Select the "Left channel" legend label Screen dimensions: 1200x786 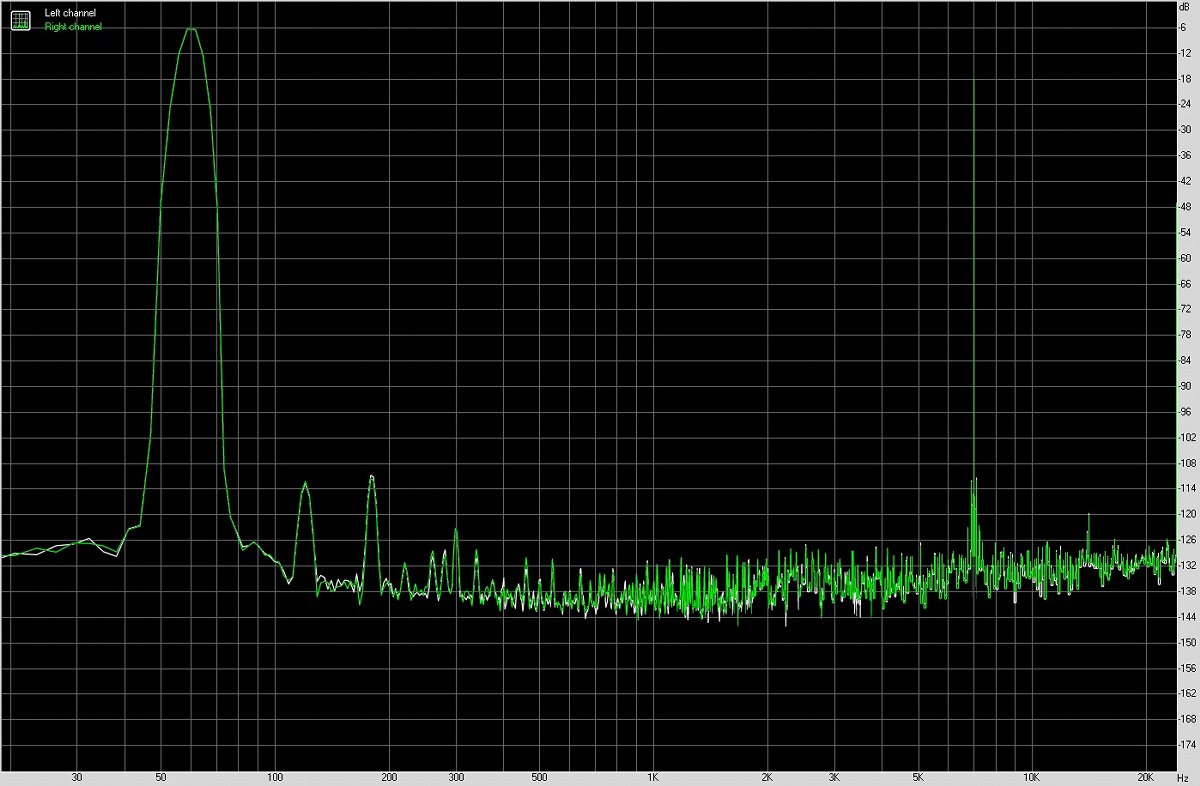[68, 13]
